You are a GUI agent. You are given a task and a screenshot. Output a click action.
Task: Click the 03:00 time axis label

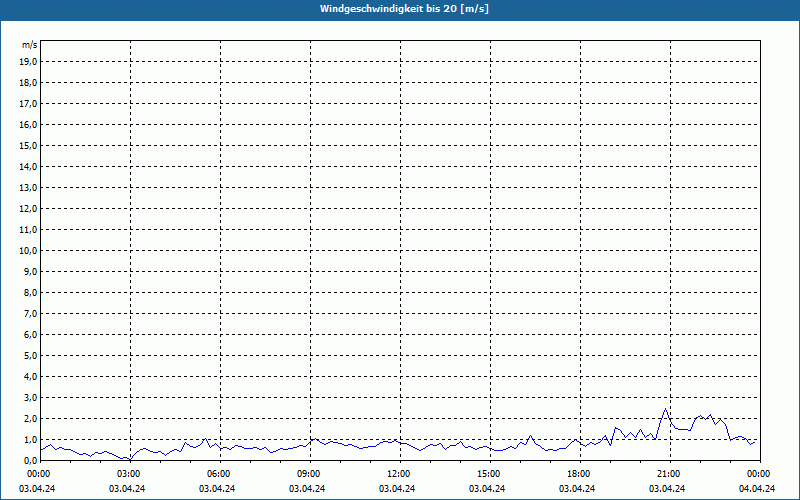pos(129,474)
